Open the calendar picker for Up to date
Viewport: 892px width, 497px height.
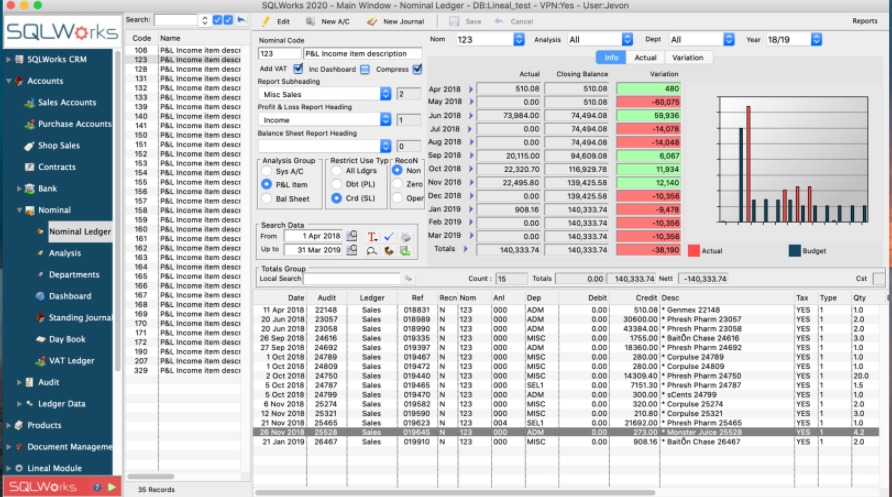pyautogui.click(x=352, y=250)
